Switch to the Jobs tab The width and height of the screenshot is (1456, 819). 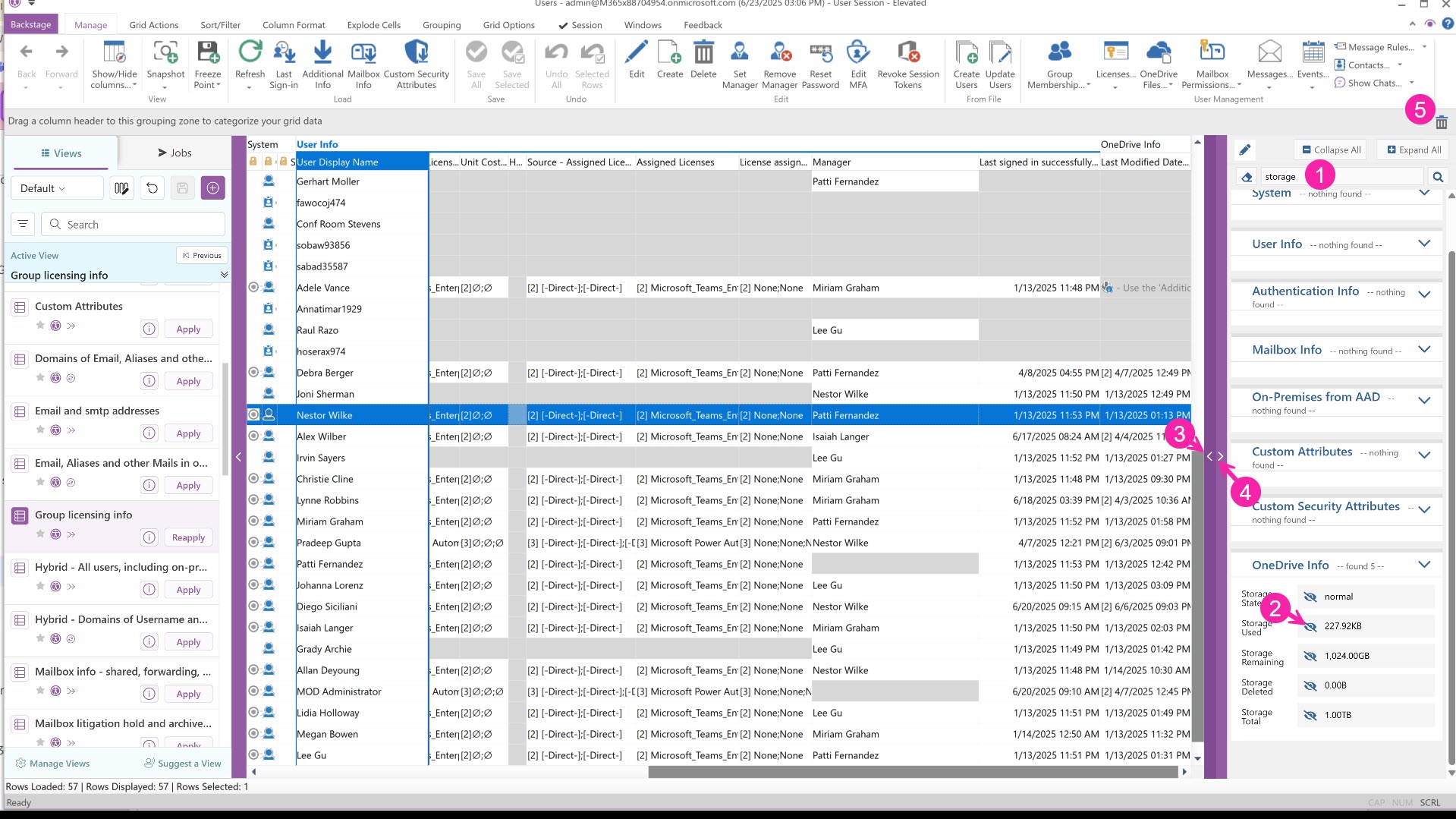tap(175, 153)
